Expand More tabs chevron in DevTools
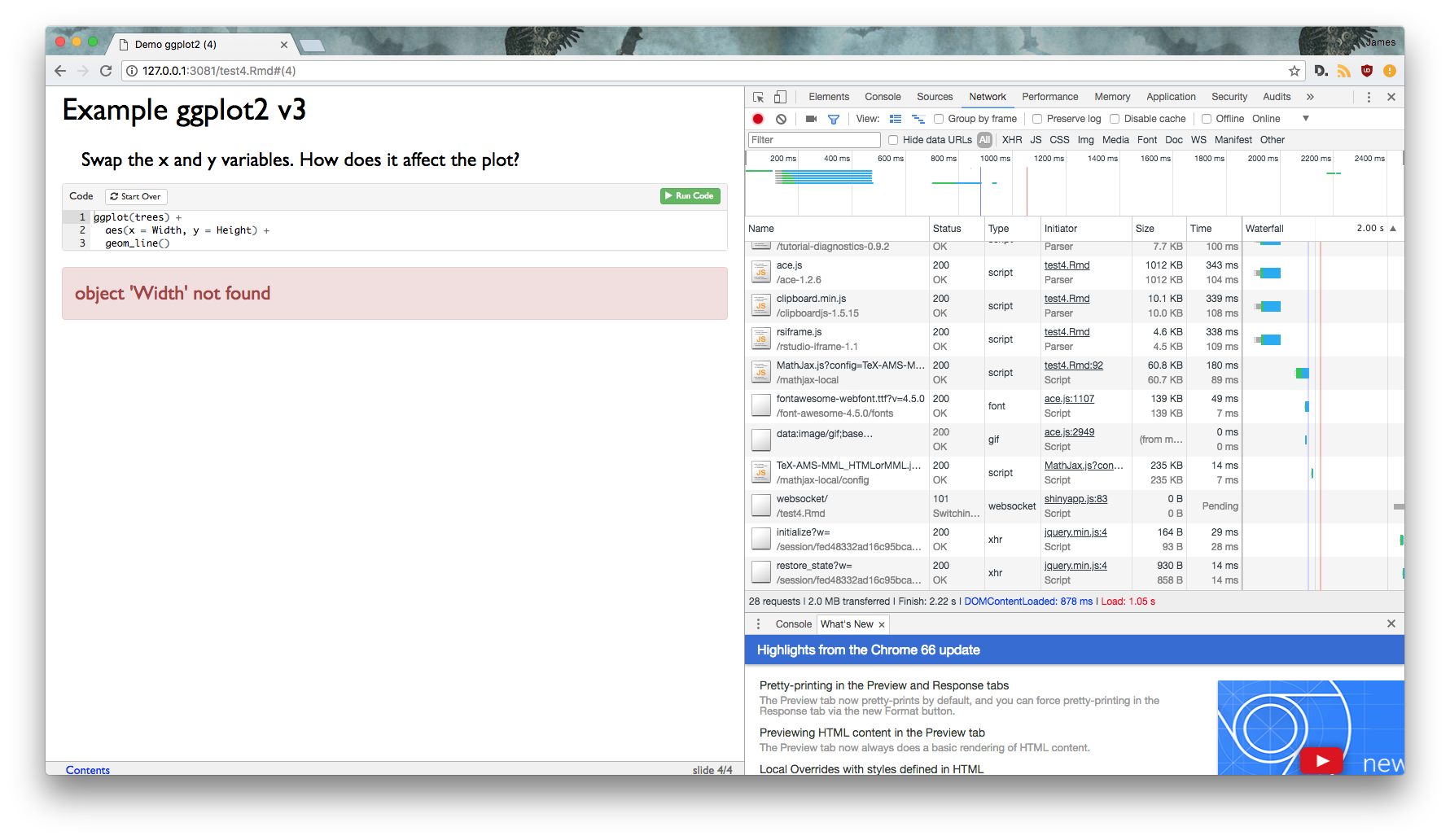This screenshot has height=840, width=1450. pyautogui.click(x=1310, y=96)
